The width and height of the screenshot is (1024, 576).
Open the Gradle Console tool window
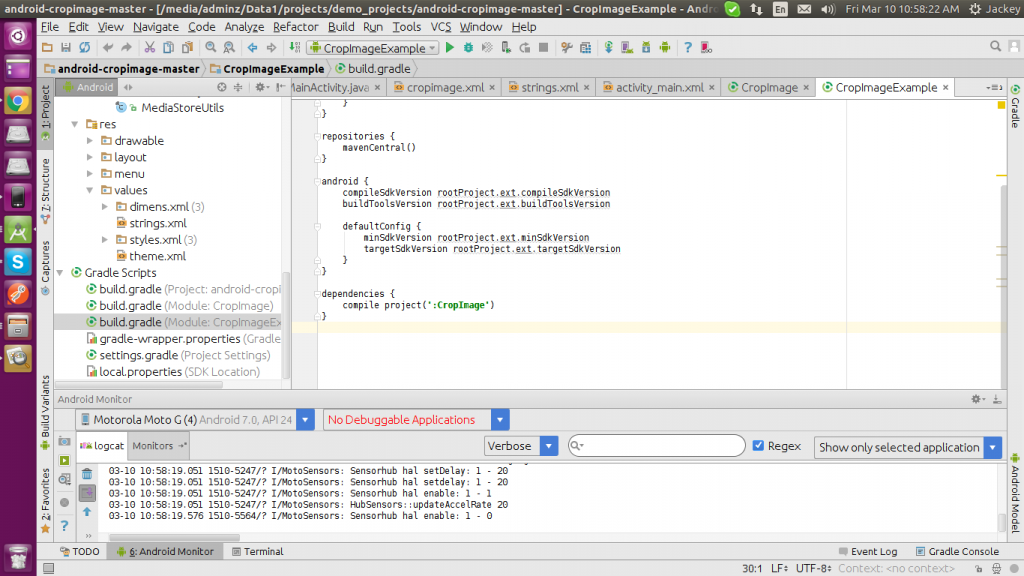(x=955, y=551)
